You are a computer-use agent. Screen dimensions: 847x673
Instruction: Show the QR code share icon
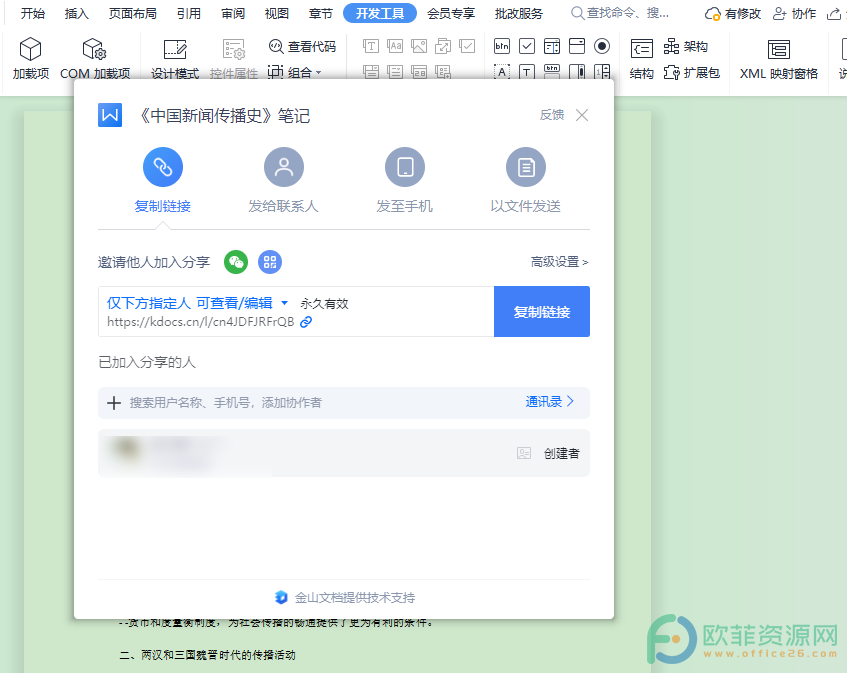(x=270, y=262)
